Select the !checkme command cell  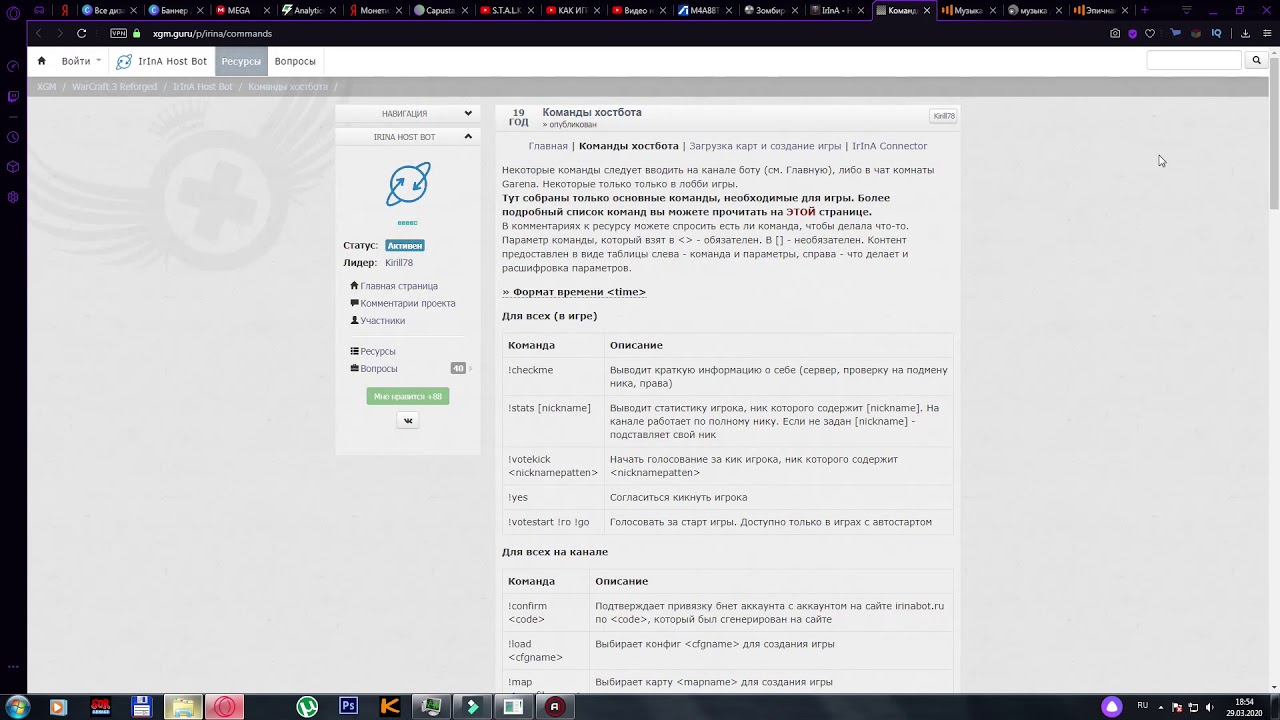553,377
